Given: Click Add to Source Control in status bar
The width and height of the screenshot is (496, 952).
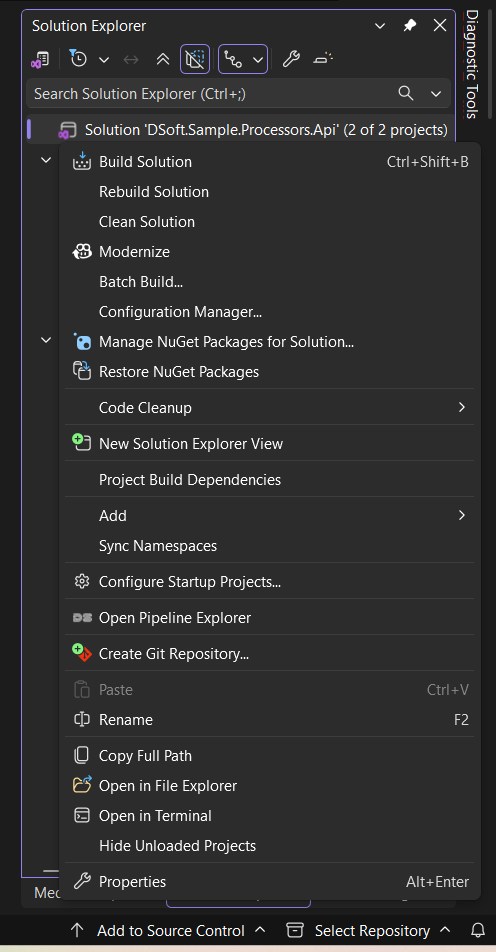Looking at the screenshot, I should click(168, 930).
